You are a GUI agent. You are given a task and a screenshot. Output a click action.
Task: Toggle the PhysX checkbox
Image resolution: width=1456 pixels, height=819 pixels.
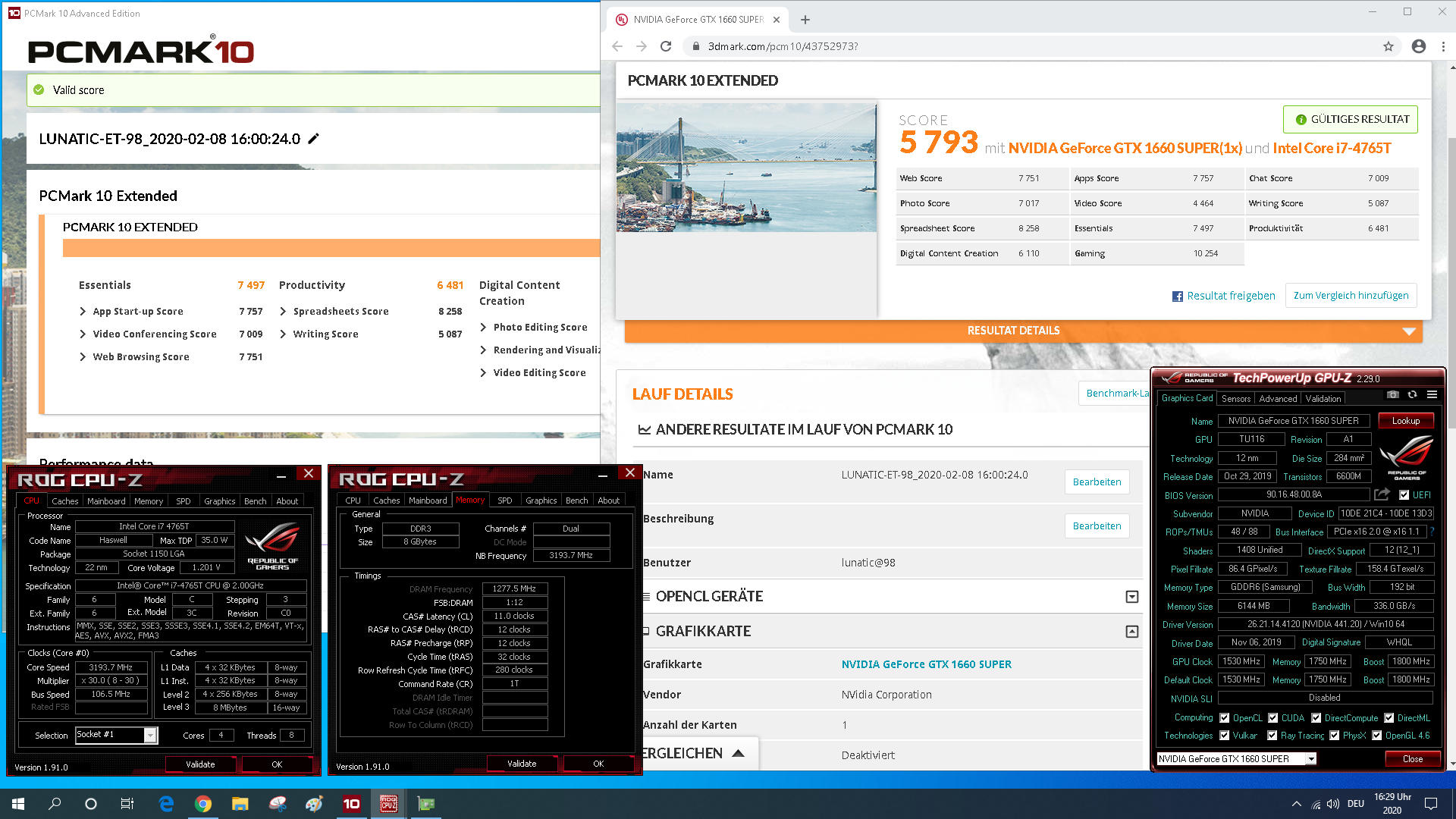point(1334,736)
